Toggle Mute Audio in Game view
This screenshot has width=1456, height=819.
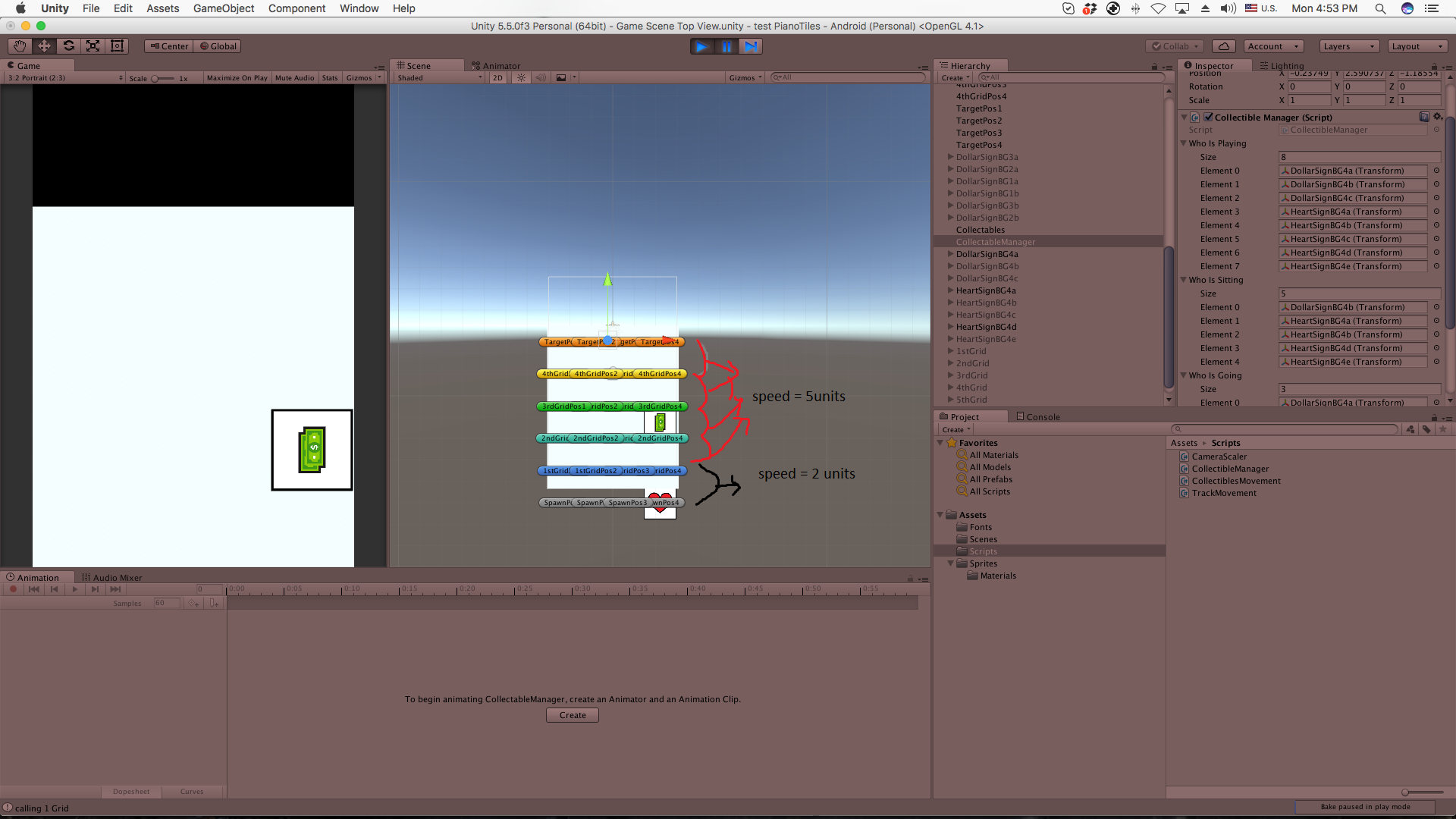coord(294,77)
